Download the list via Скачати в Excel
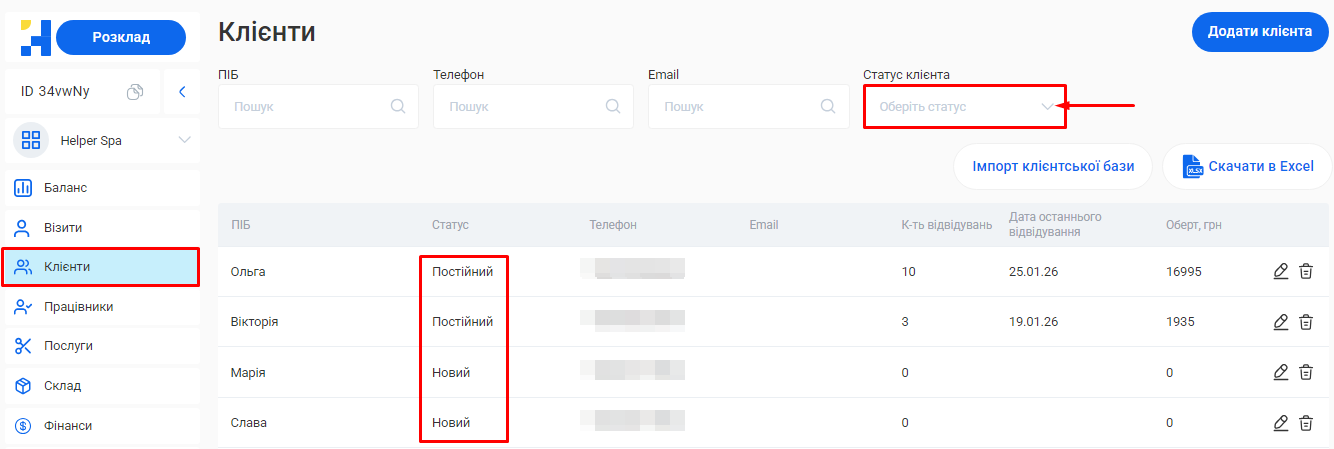 [1247, 166]
